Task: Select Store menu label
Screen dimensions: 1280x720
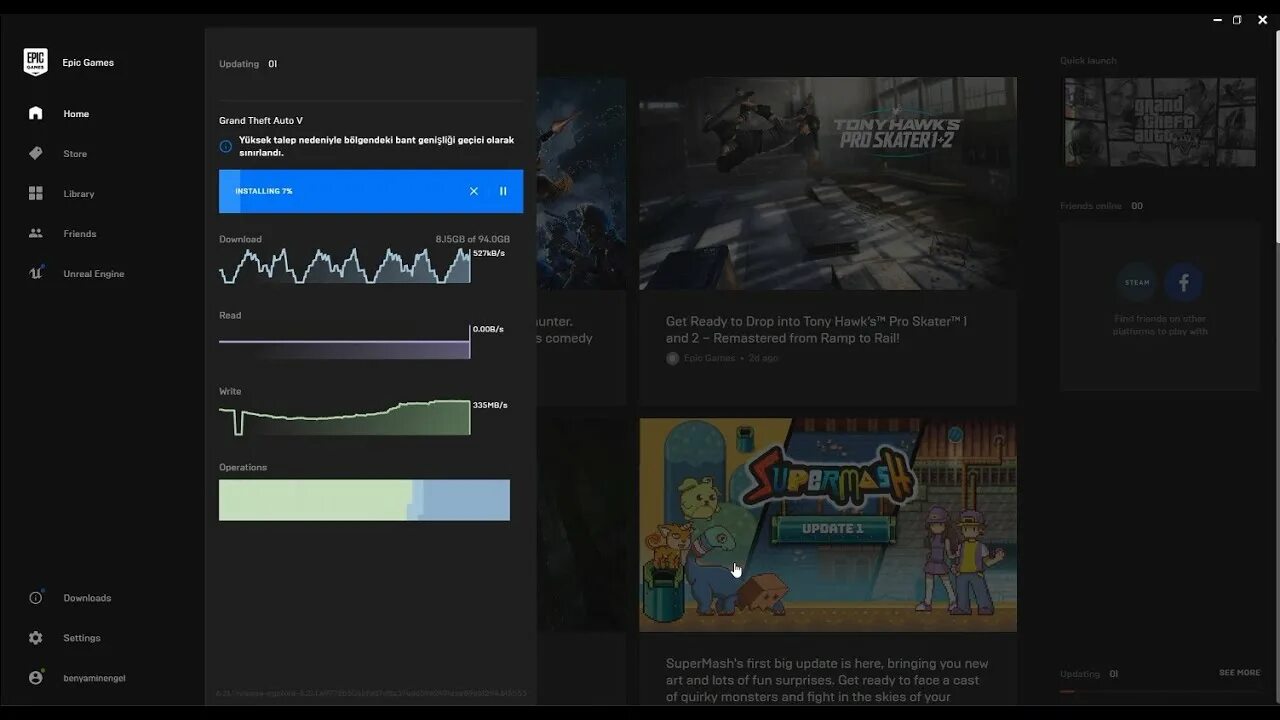Action: 75,154
